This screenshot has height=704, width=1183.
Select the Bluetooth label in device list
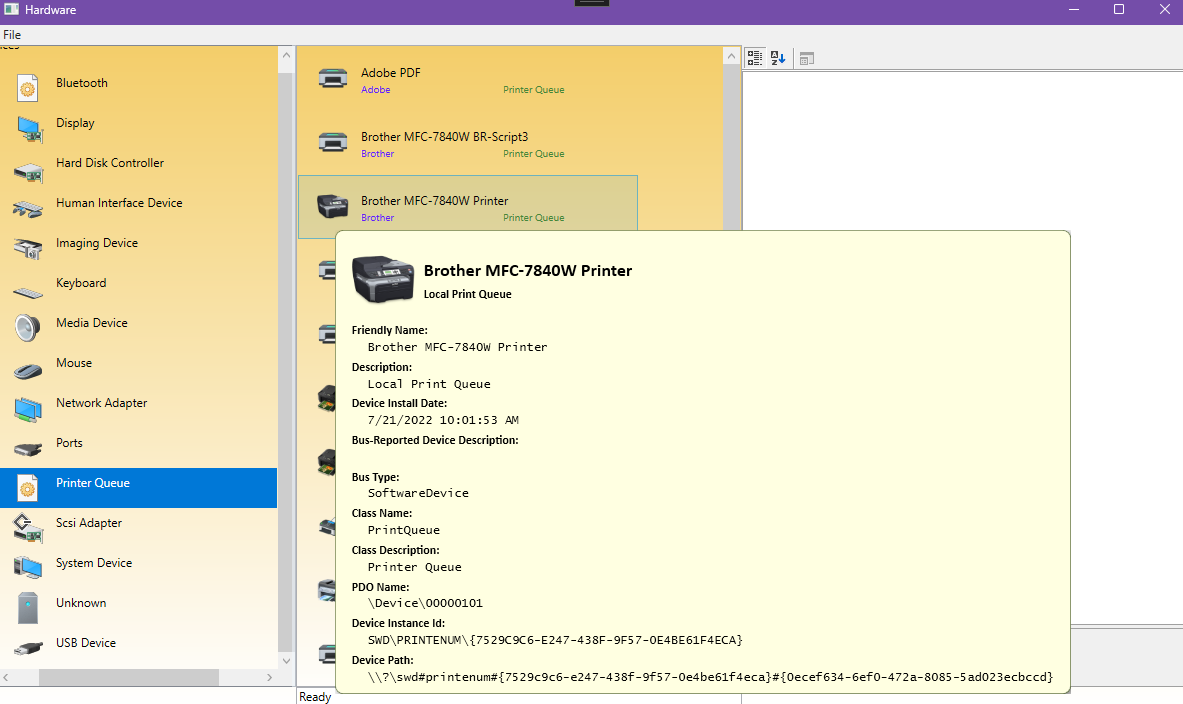(x=81, y=83)
